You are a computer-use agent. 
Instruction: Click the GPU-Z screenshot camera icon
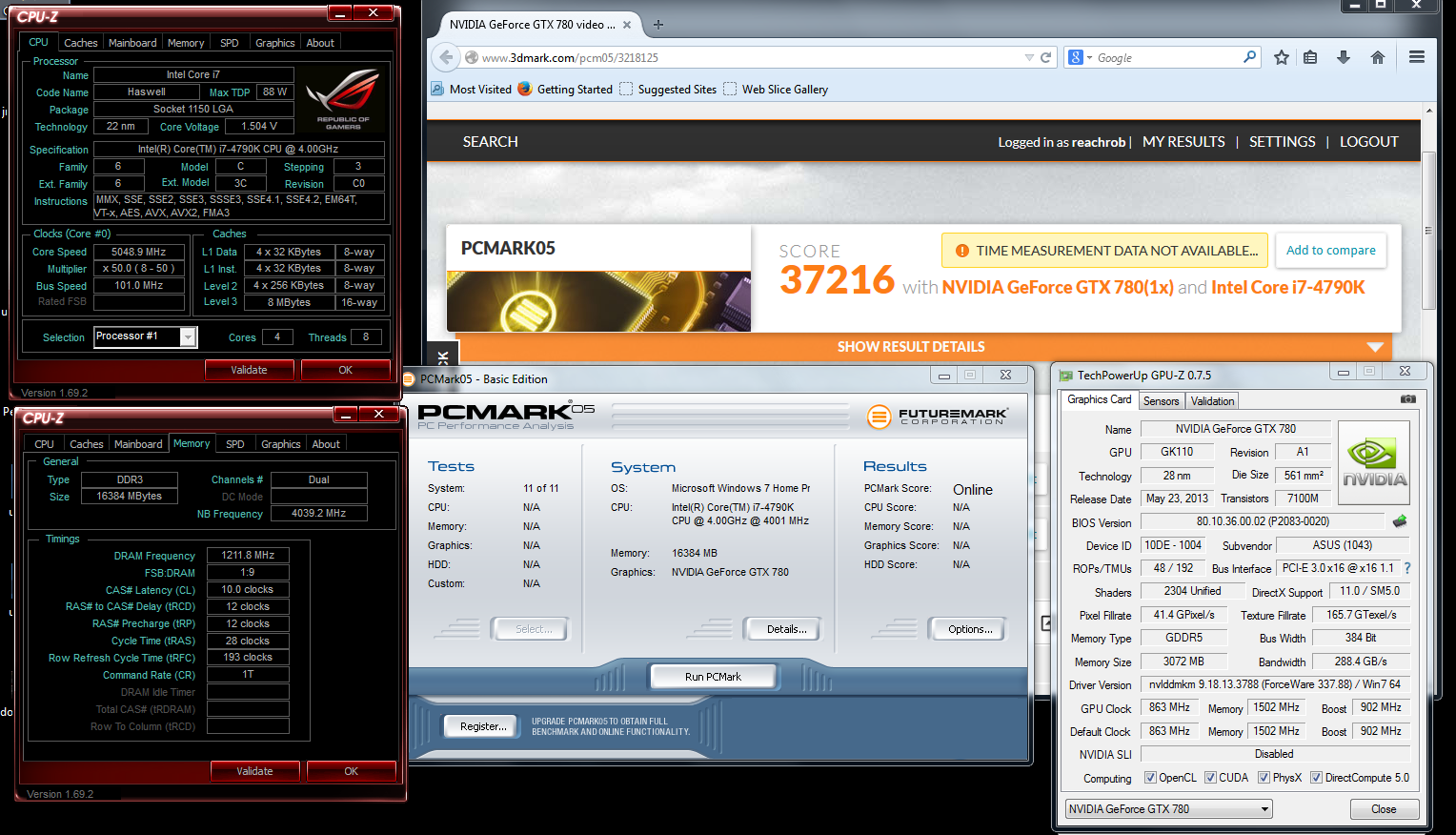pos(1407,399)
